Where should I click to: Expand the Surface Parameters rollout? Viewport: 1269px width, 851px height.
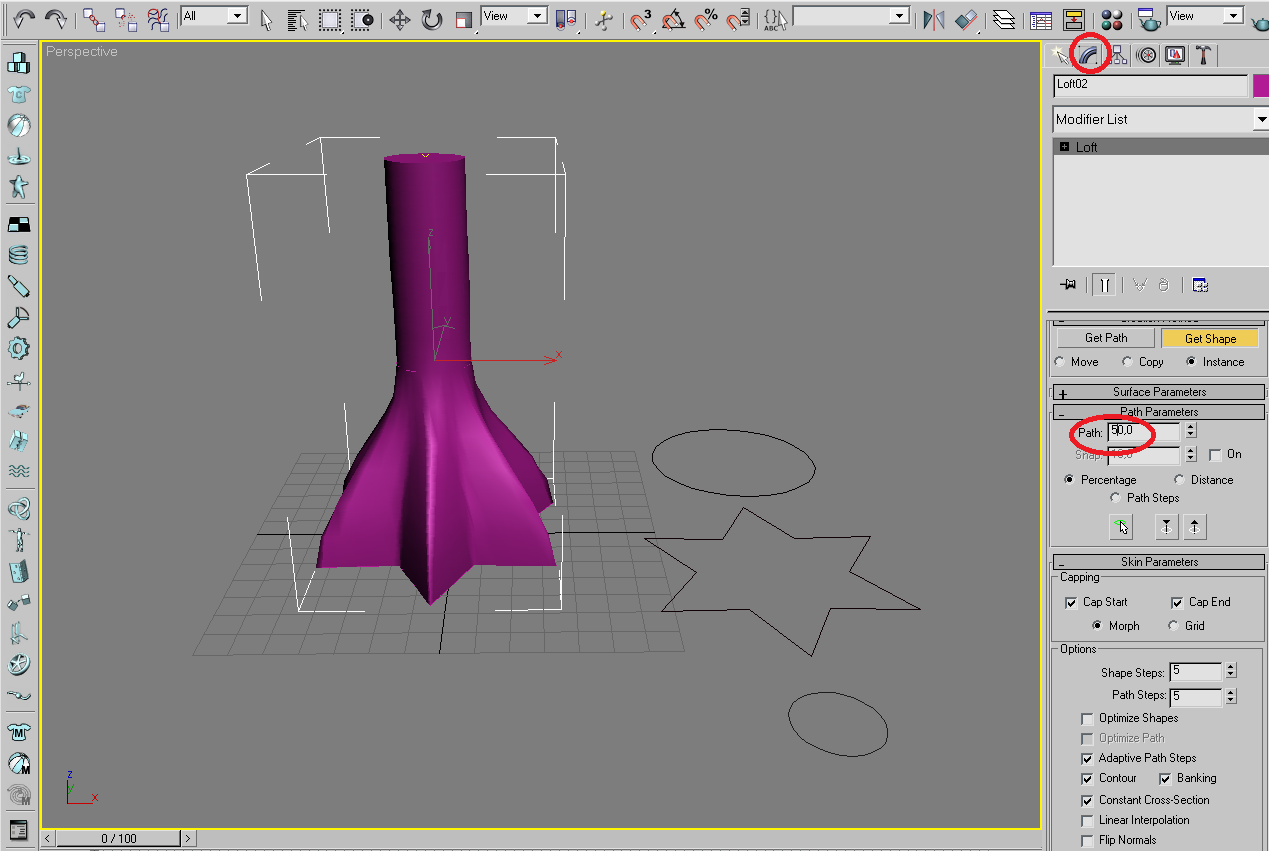click(x=1158, y=392)
